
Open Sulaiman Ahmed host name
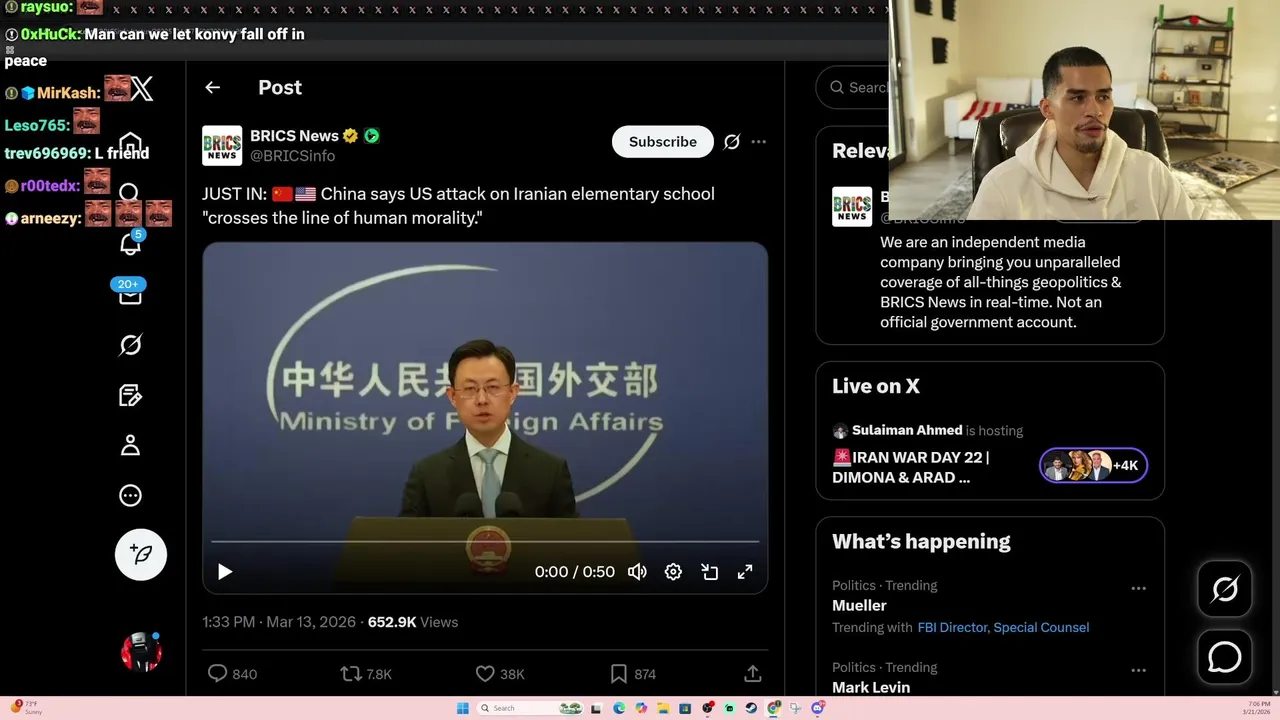(x=907, y=430)
